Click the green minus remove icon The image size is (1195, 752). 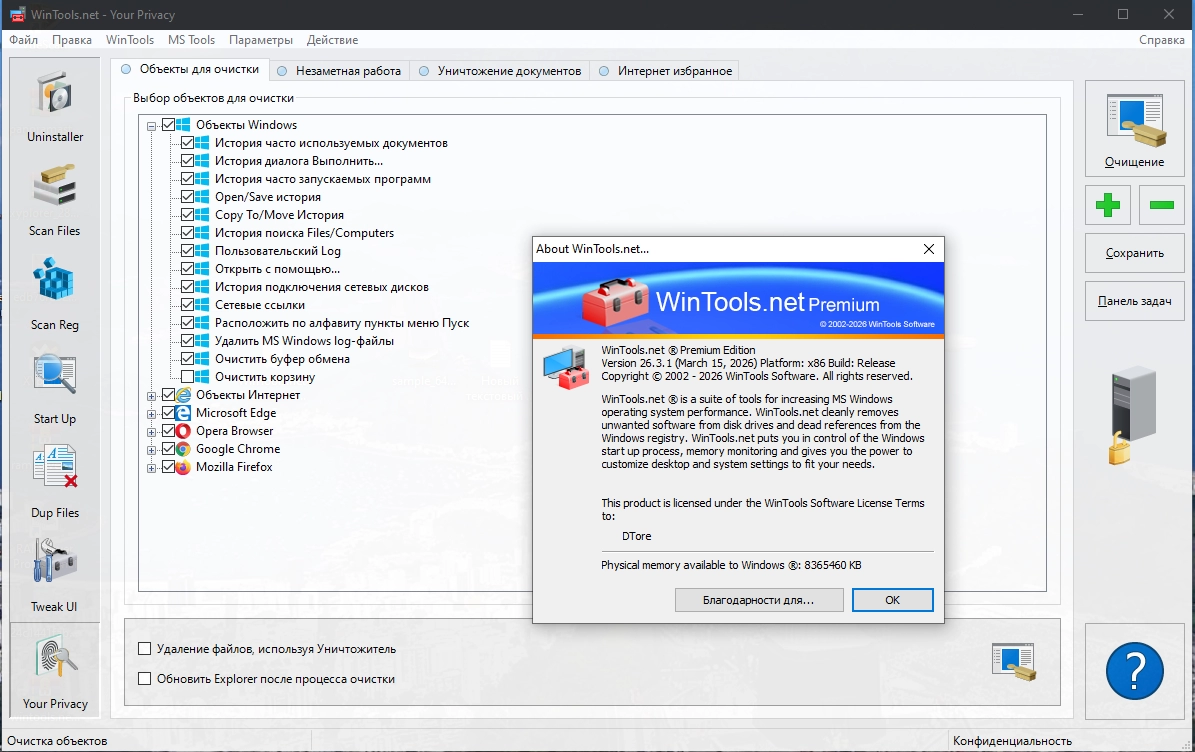coord(1161,205)
